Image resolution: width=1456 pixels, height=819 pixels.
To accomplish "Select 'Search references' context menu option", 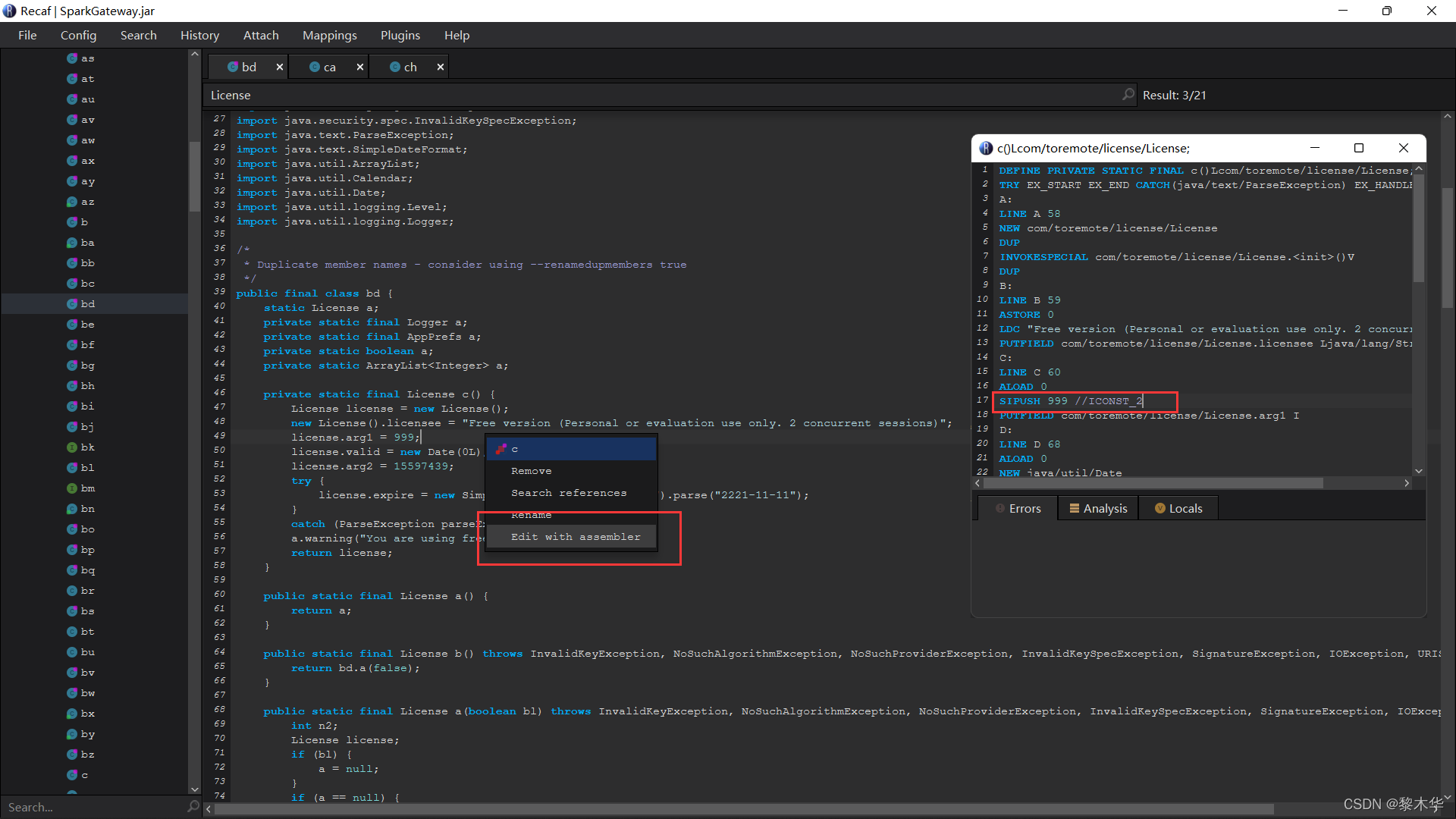I will pyautogui.click(x=568, y=492).
